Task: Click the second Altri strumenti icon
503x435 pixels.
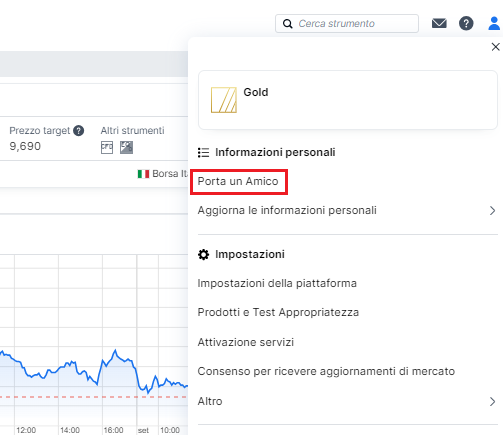Action: click(126, 147)
